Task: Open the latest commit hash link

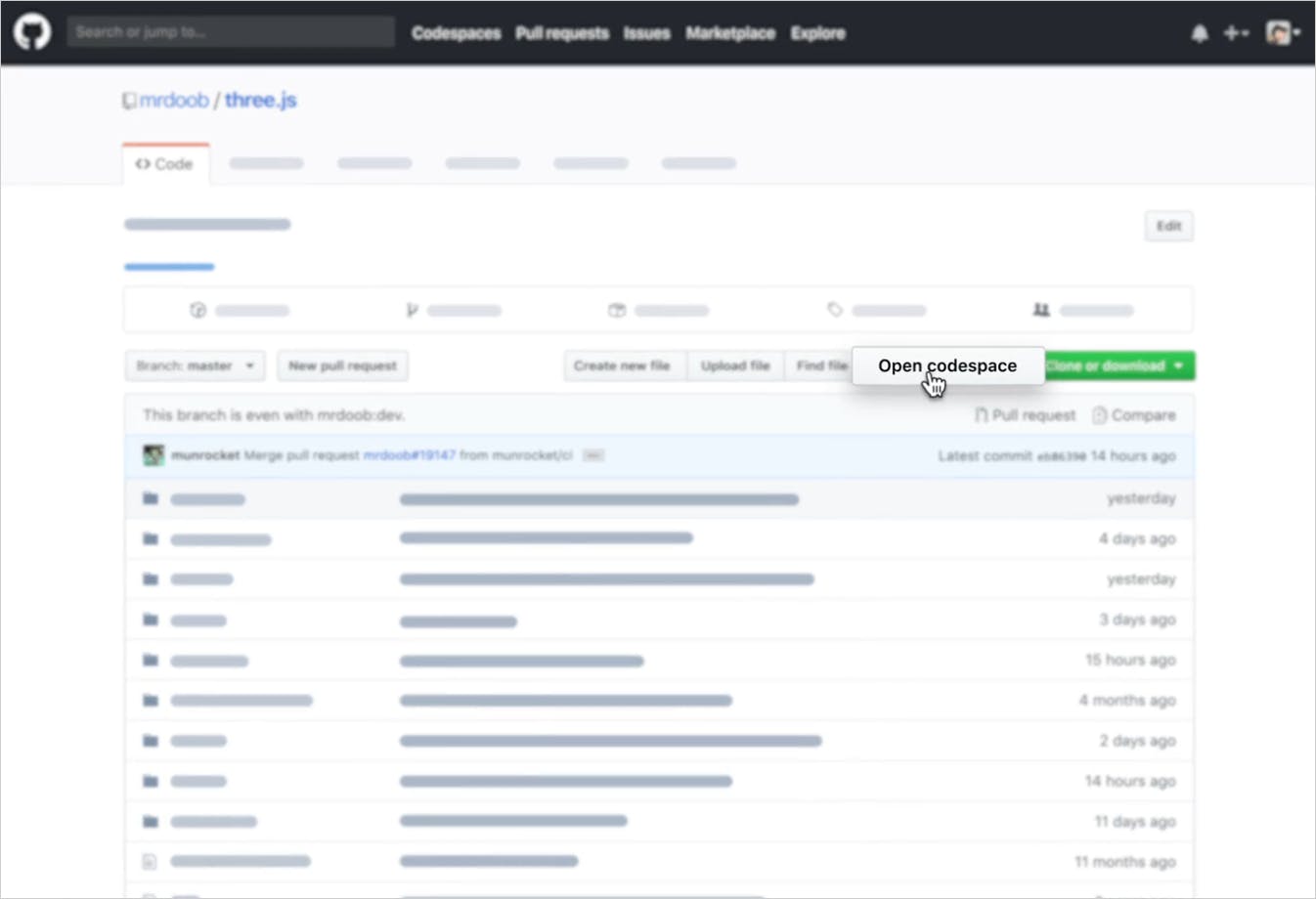Action: (x=1061, y=456)
